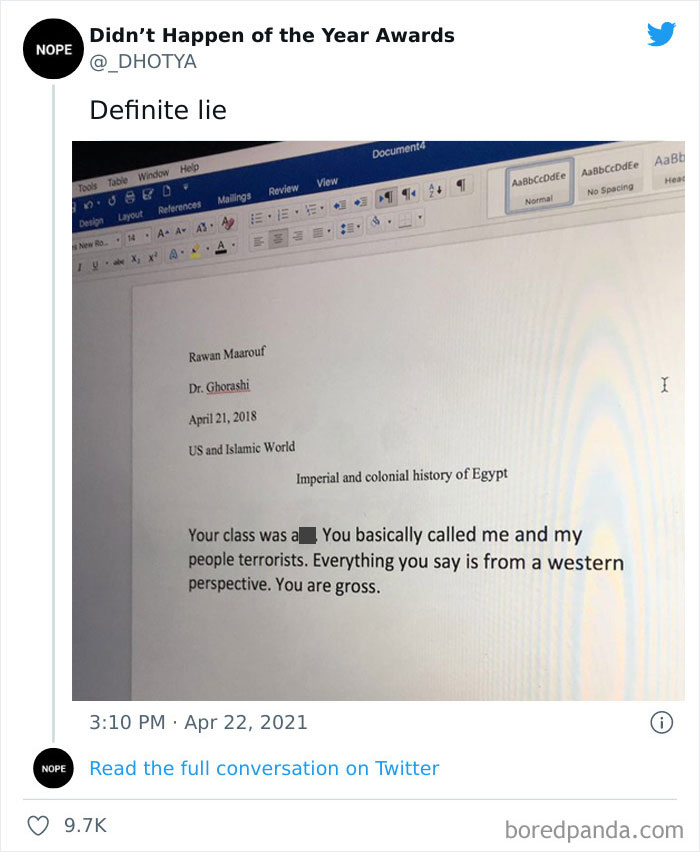Click the show paragraph marks icon
Screen dimensions: 700x852
[460, 186]
